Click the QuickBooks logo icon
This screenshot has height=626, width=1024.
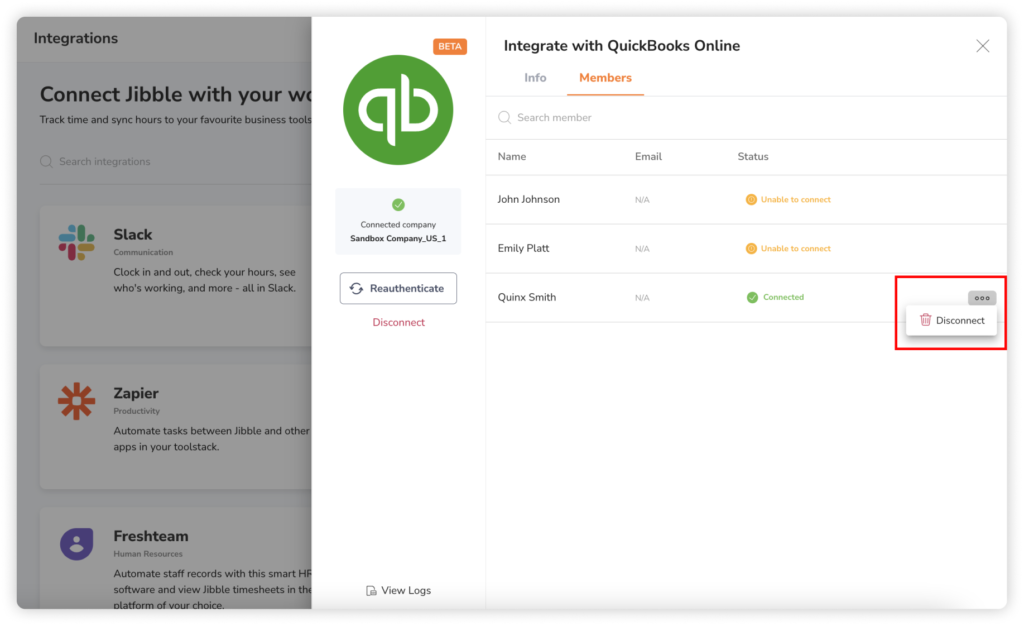pos(398,110)
